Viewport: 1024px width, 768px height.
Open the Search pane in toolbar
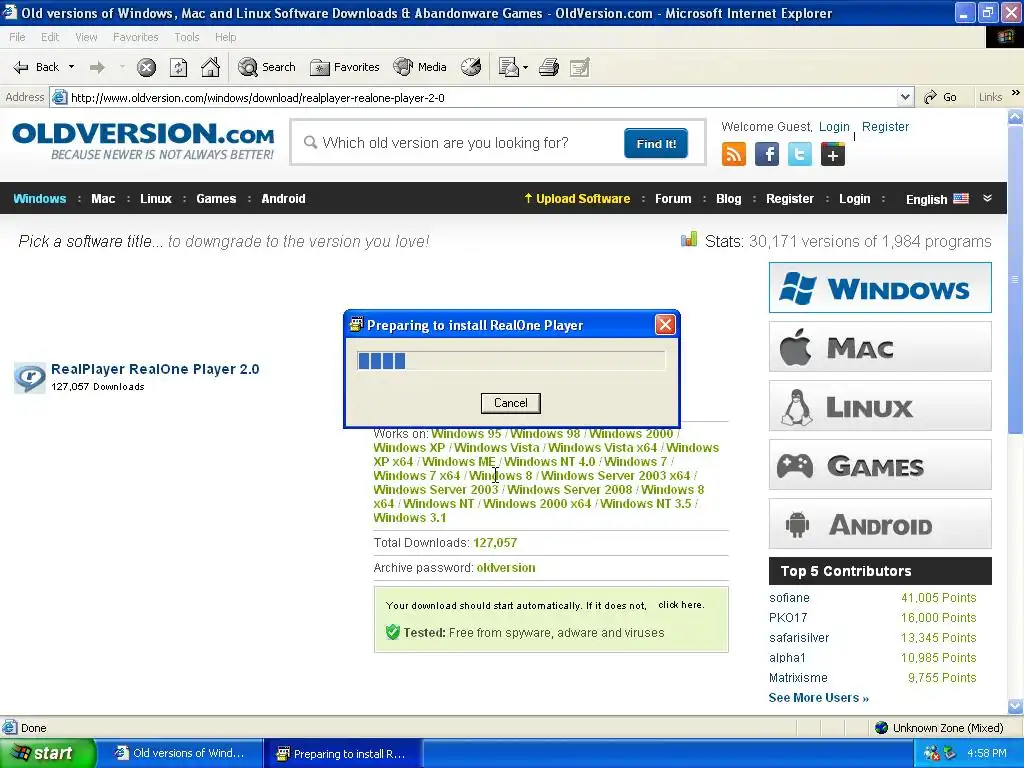[x=266, y=67]
